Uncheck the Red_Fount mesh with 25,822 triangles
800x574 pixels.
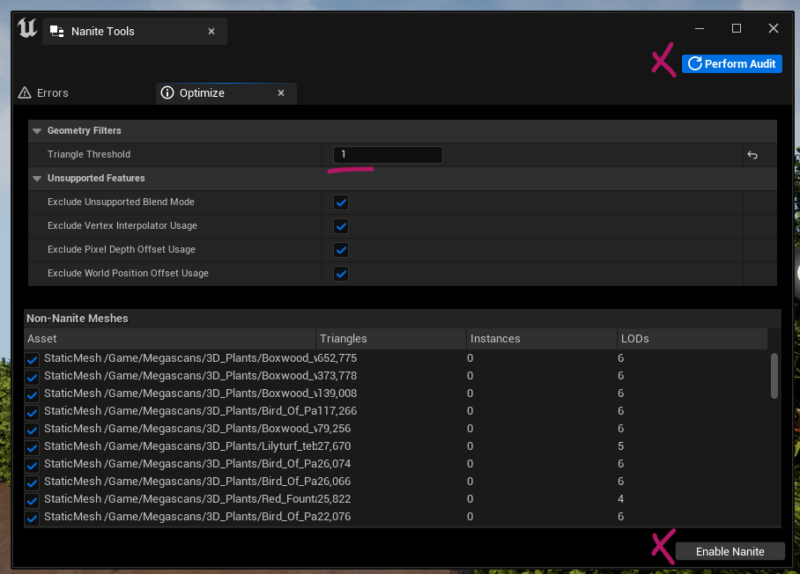[32, 500]
